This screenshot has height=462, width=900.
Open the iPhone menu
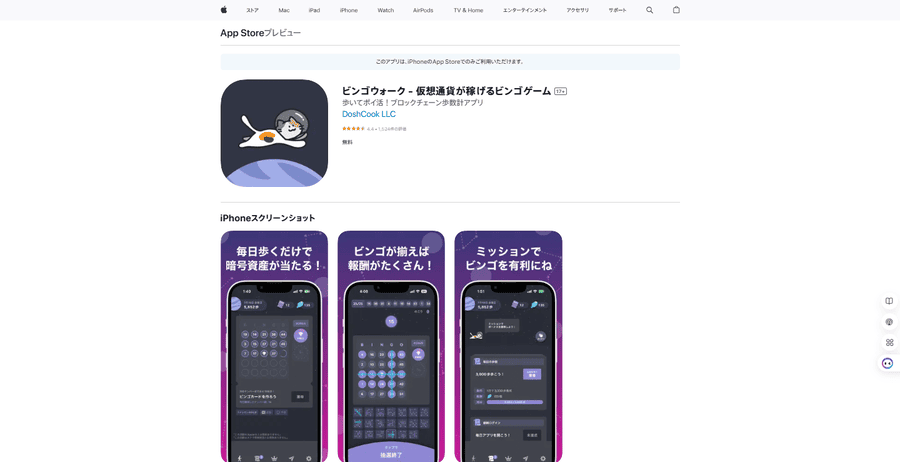(348, 10)
